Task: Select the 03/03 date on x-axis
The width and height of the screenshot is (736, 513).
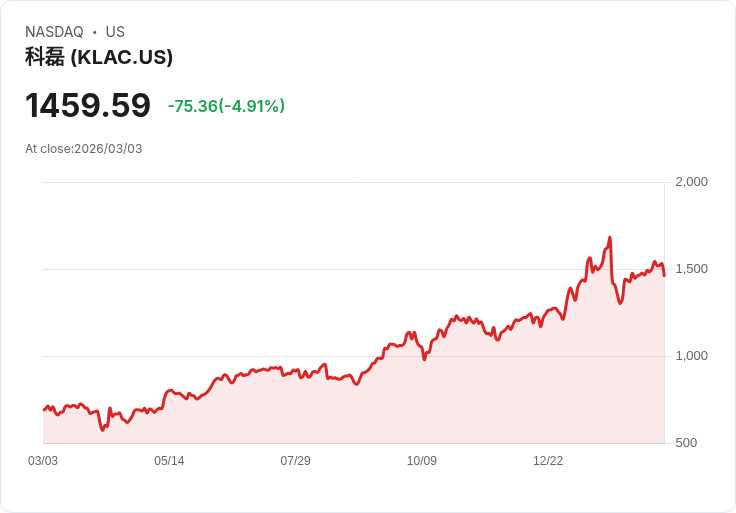Action: click(43, 461)
